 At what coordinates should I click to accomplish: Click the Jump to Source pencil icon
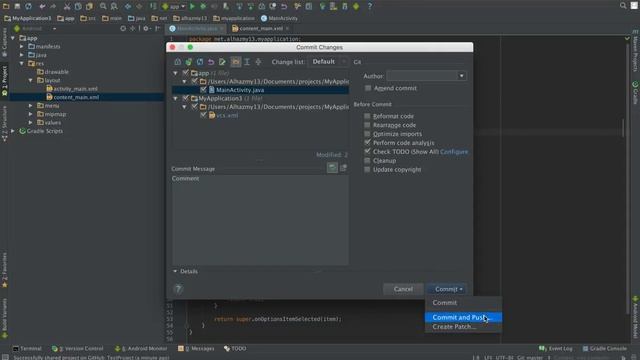point(222,62)
